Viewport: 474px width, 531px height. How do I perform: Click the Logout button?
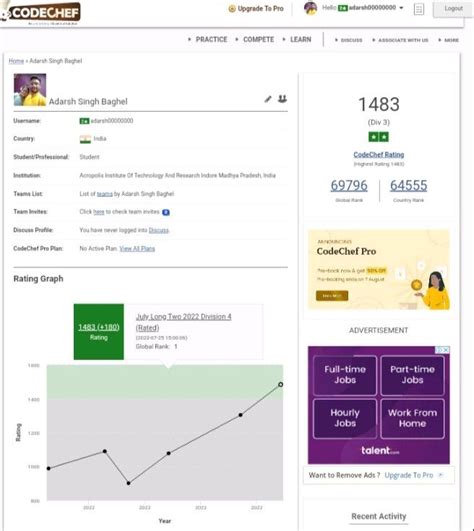pyautogui.click(x=453, y=9)
